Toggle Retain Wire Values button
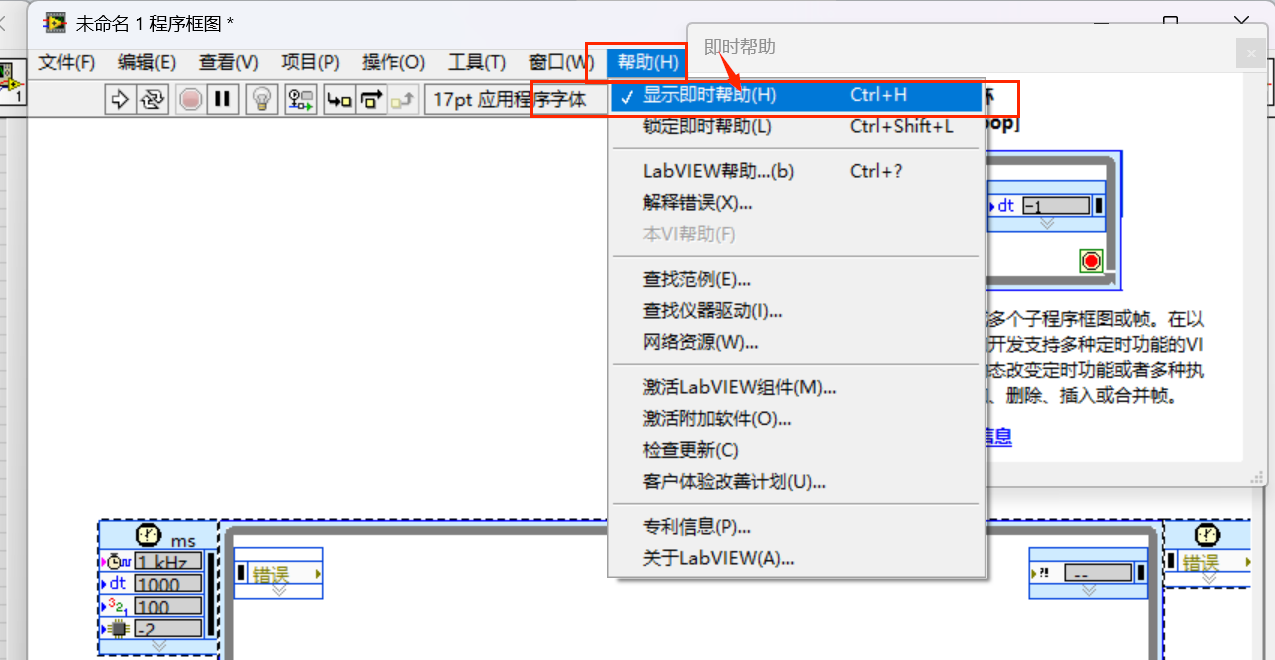Image resolution: width=1275 pixels, height=660 pixels. [301, 99]
